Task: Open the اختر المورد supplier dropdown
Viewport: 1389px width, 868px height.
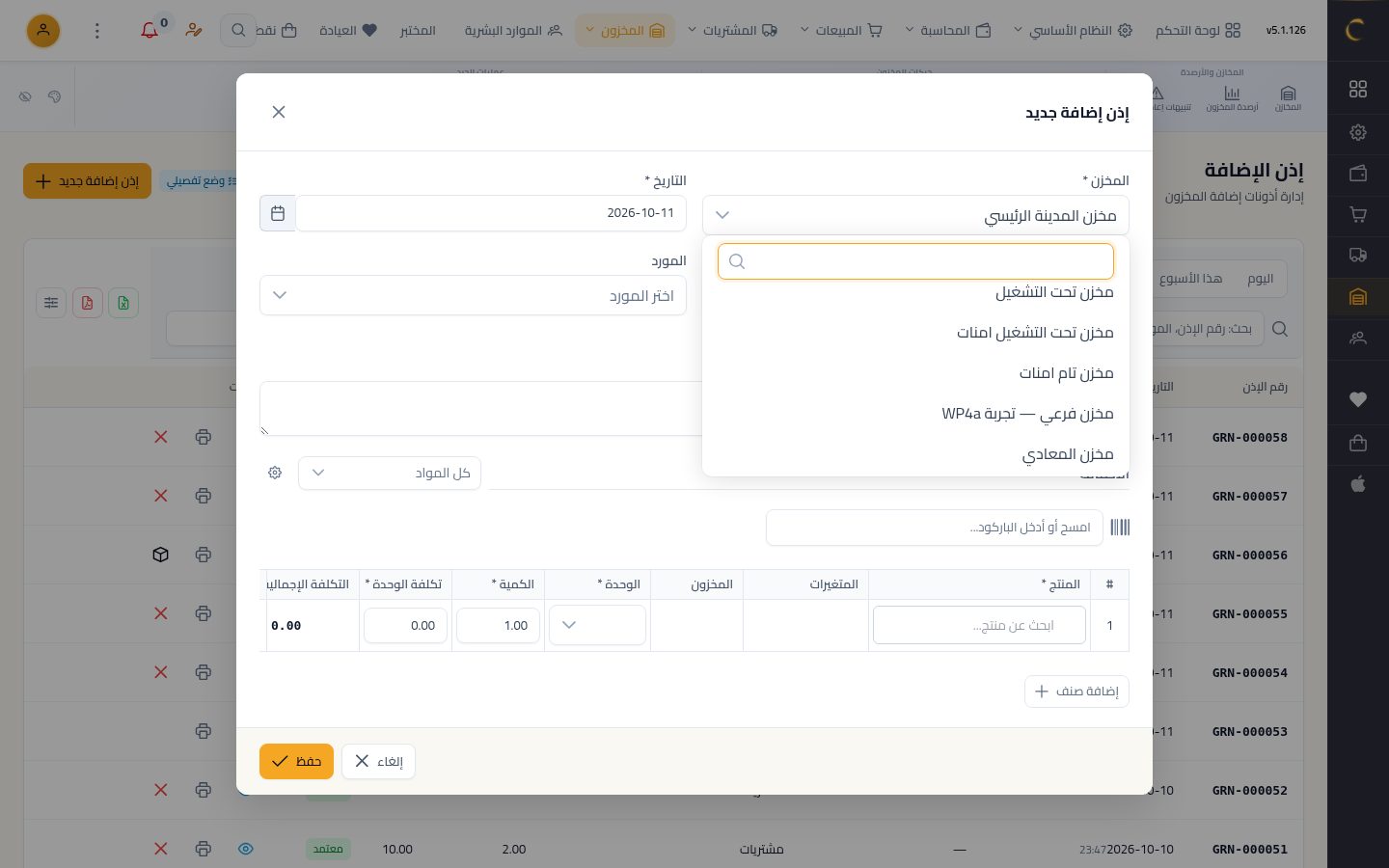Action: pos(473,295)
